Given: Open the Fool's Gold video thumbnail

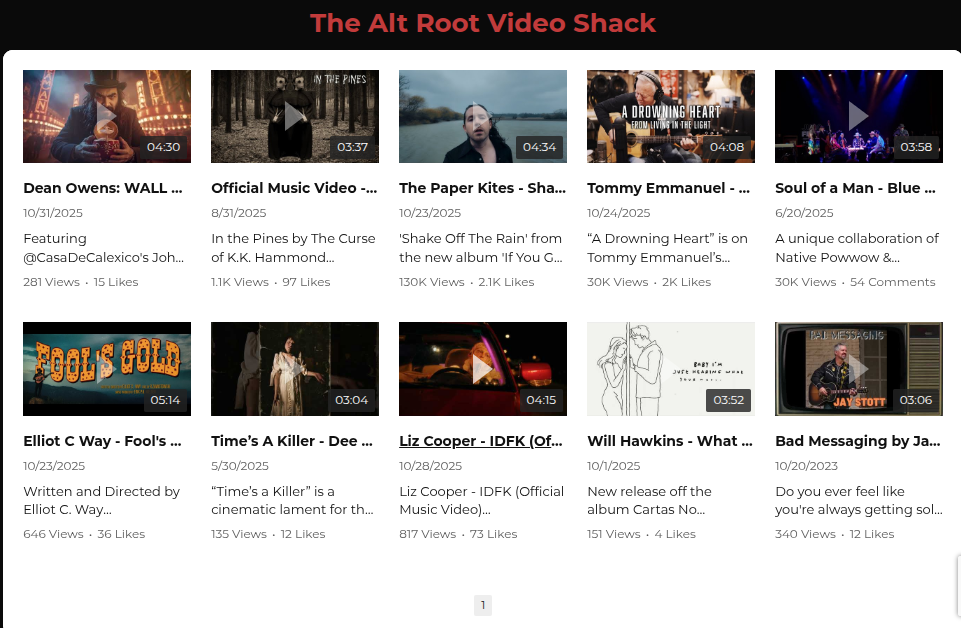Looking at the screenshot, I should (106, 369).
